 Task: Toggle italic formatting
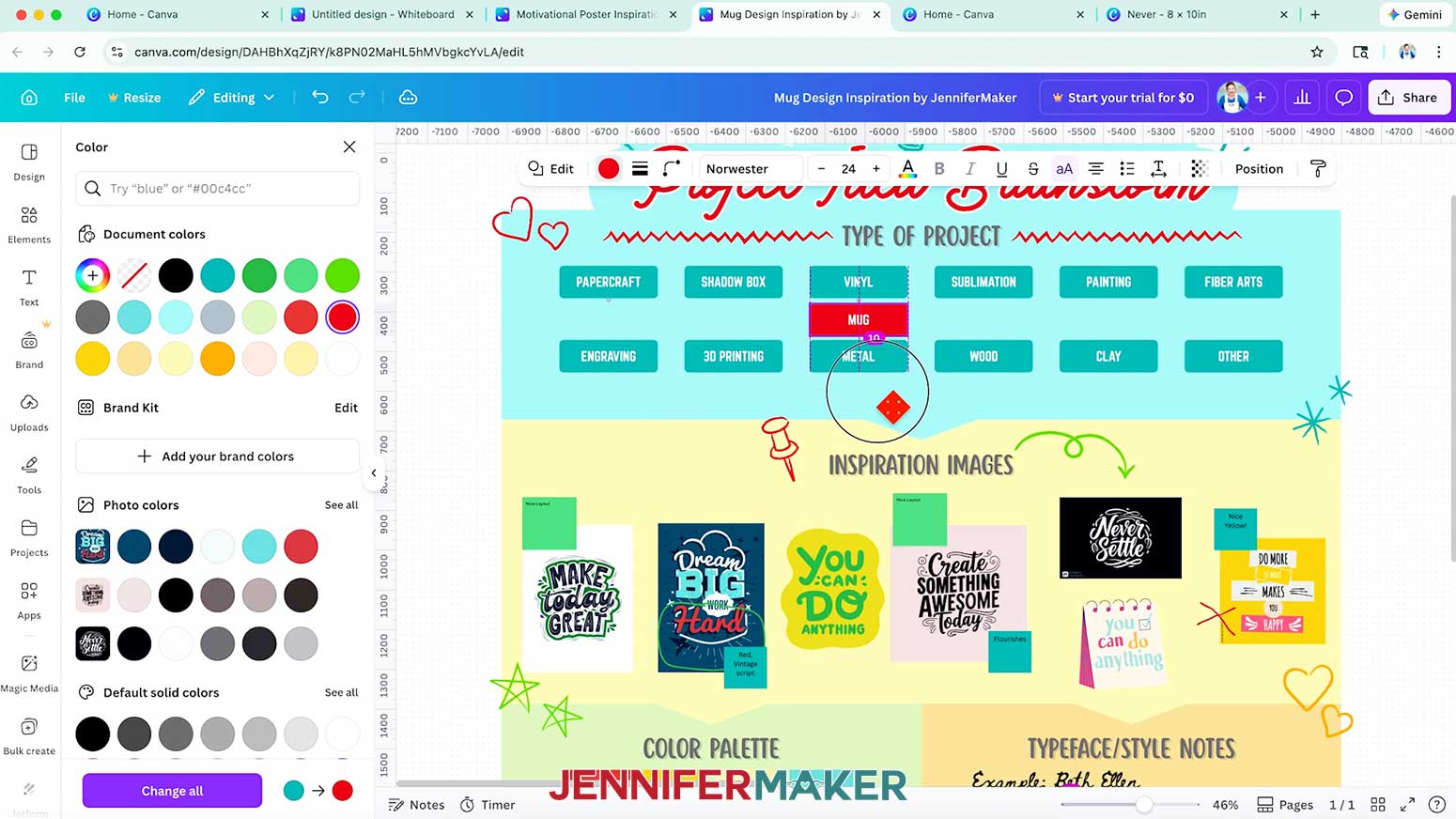970,169
